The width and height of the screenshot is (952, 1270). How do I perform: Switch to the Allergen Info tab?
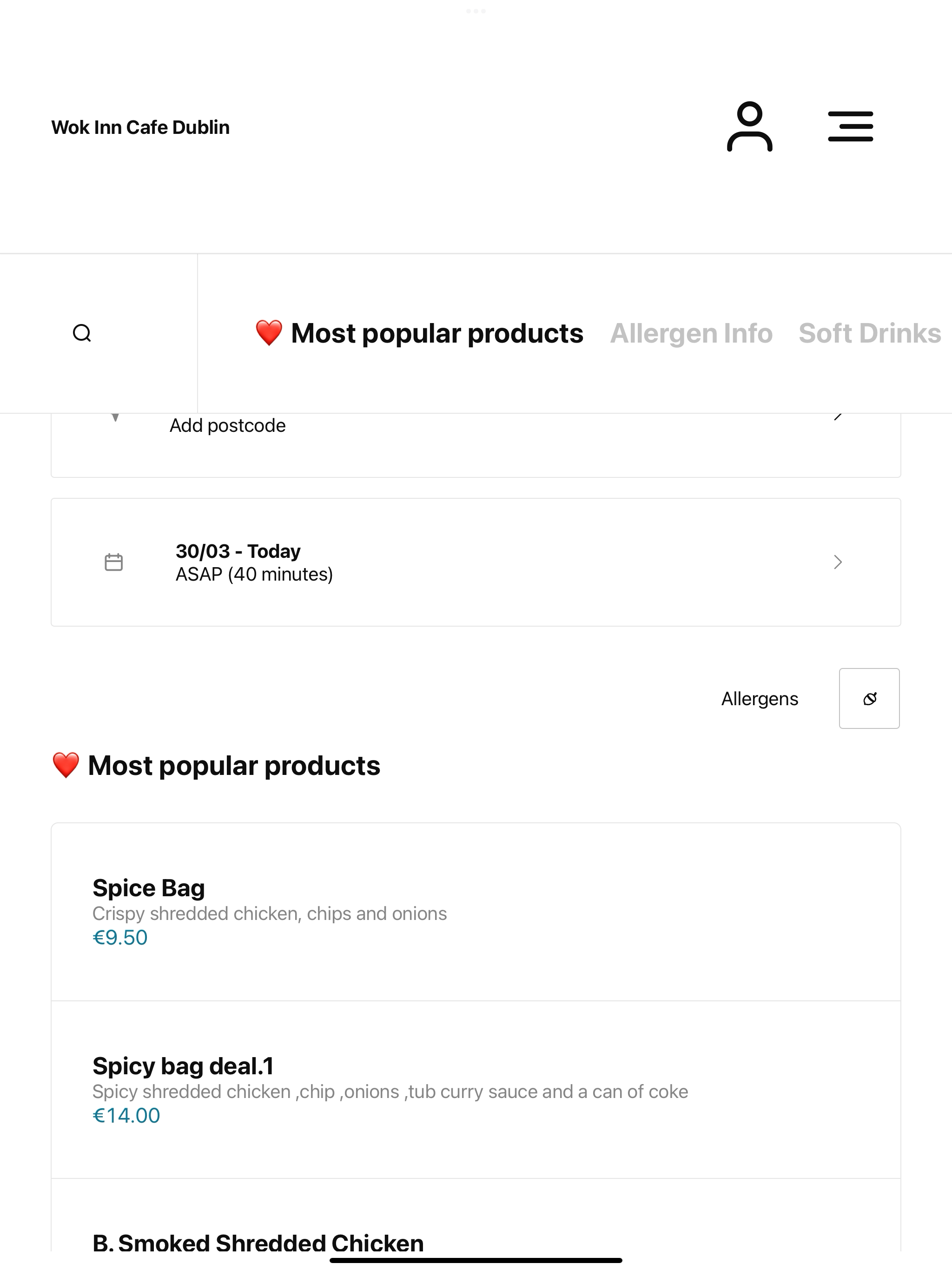tap(691, 334)
